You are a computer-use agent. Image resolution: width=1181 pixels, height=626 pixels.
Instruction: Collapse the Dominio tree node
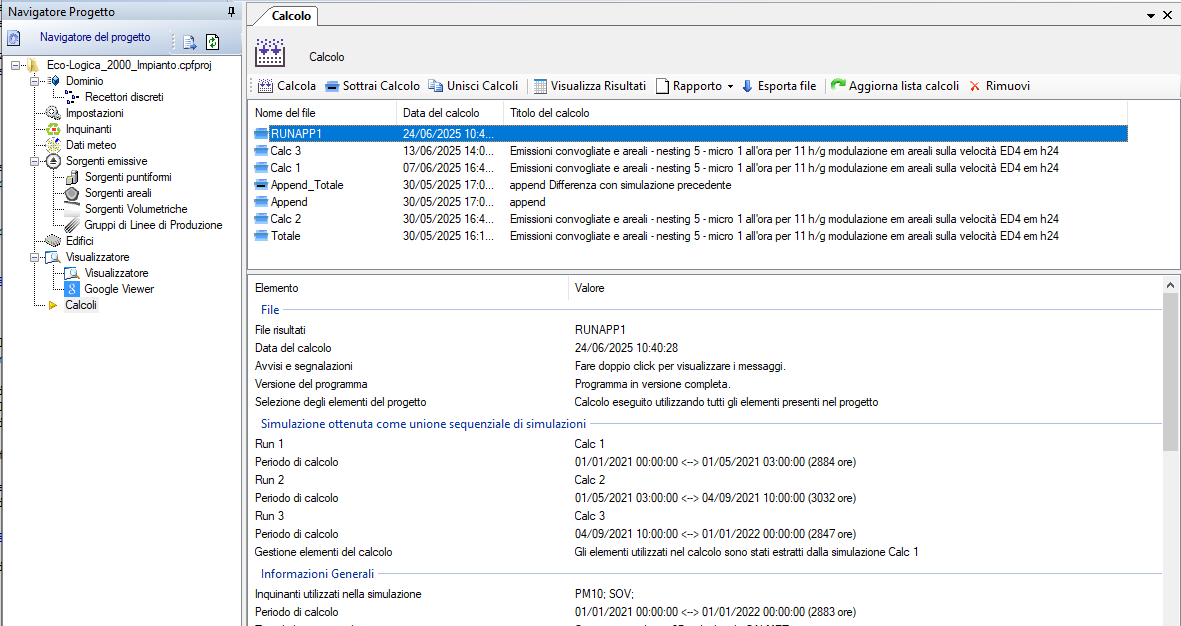coord(35,81)
